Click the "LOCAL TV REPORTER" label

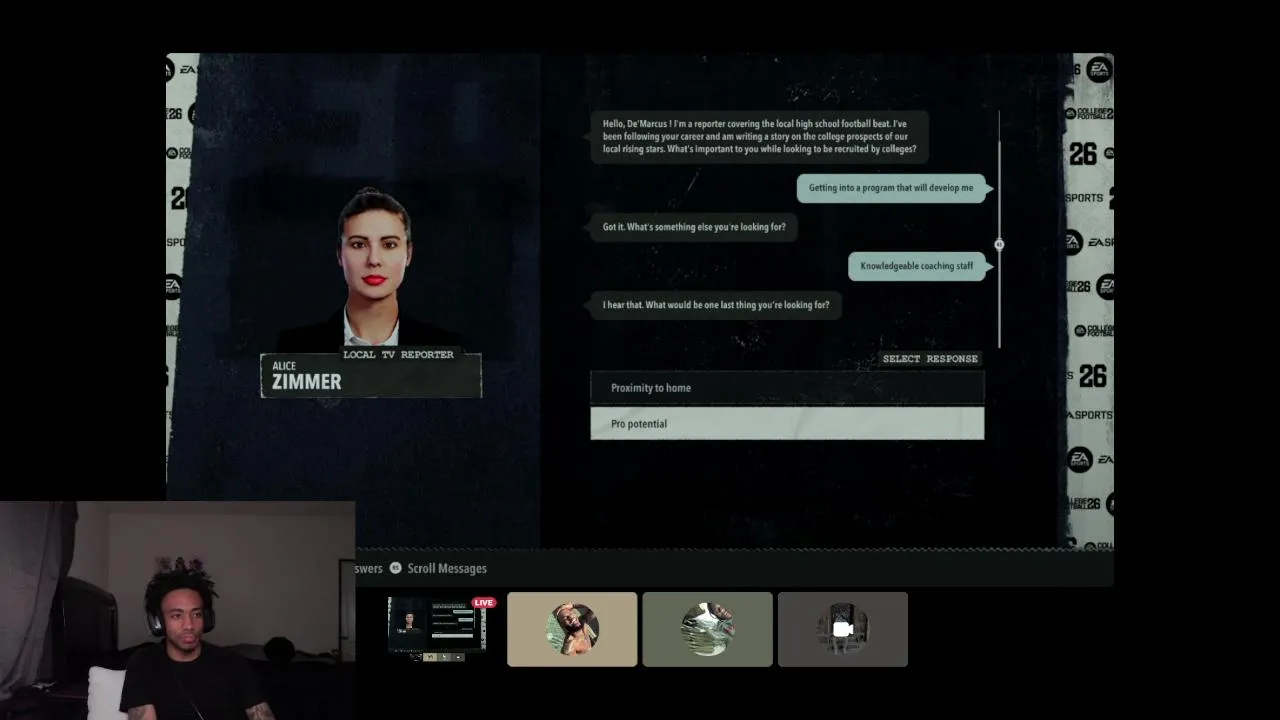398,354
